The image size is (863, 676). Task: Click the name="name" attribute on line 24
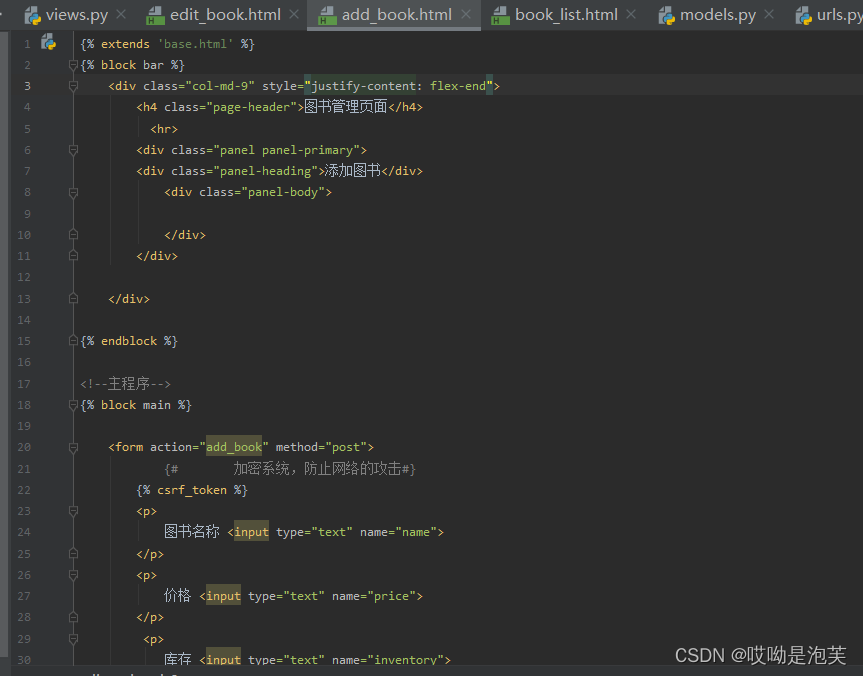coord(398,532)
